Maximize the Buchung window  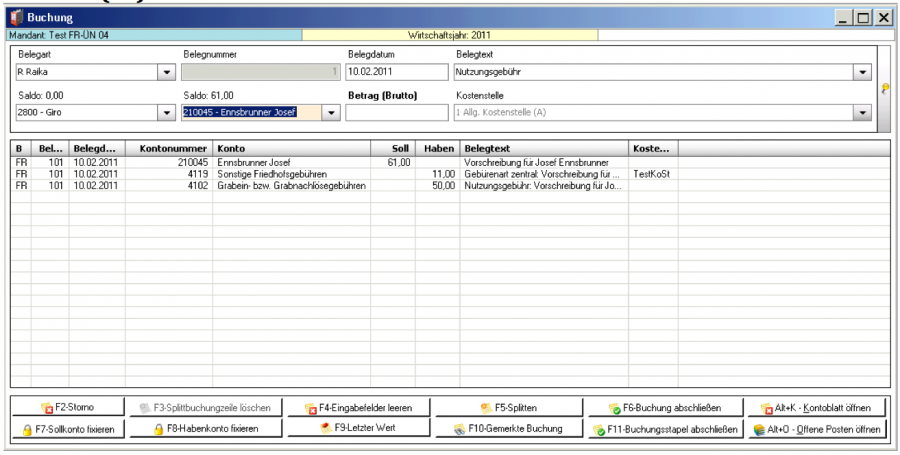tap(863, 18)
